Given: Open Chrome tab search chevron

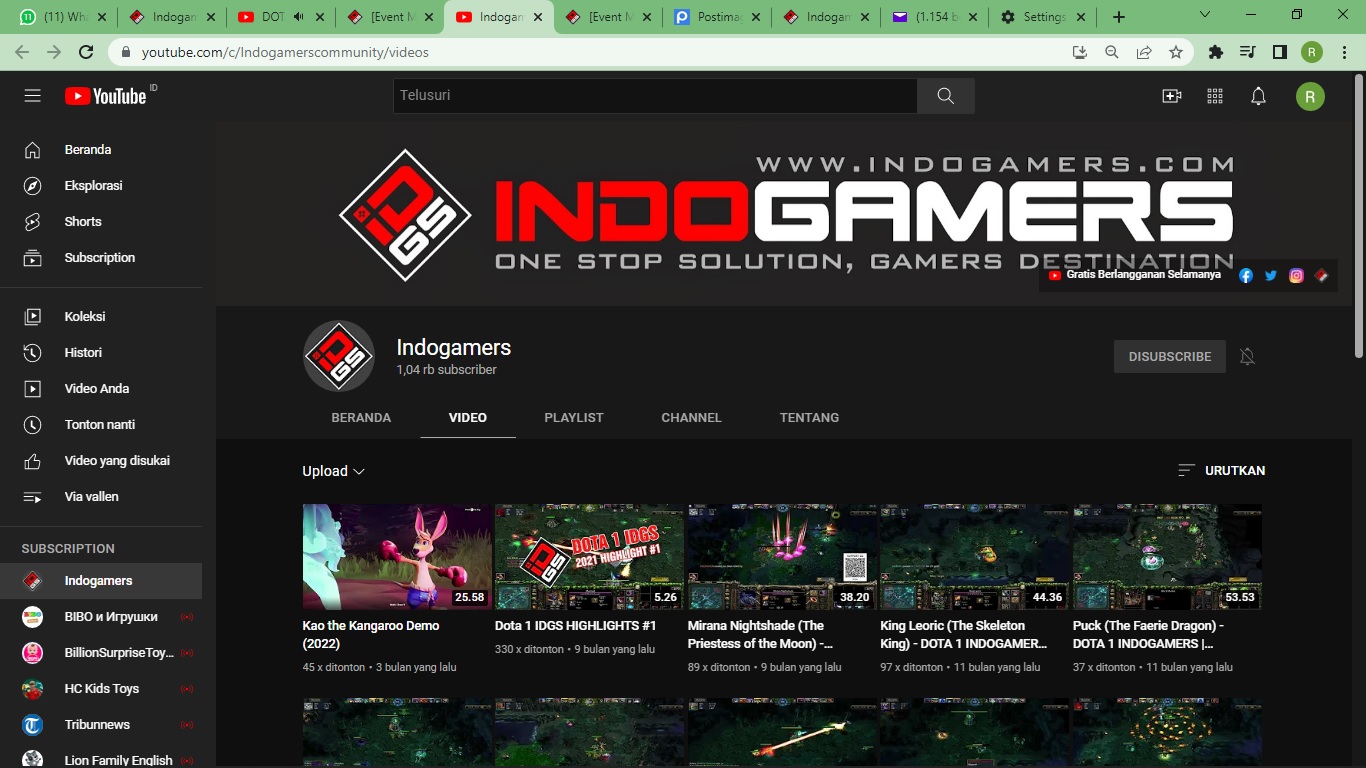Looking at the screenshot, I should [1205, 16].
